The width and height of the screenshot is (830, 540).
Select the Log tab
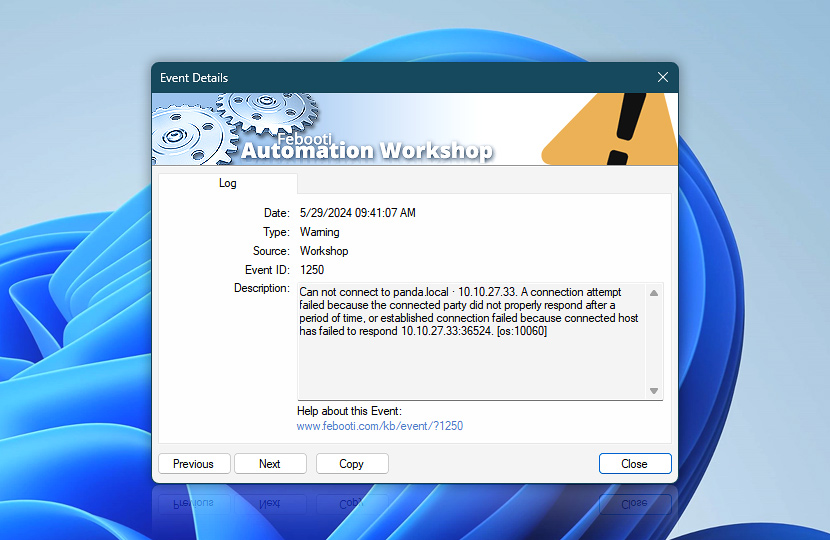pos(228,183)
